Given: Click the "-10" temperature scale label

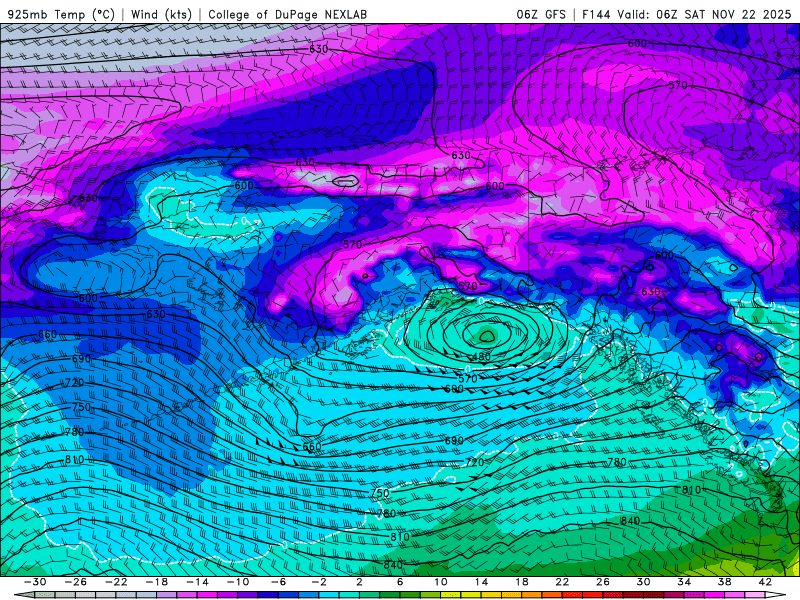Looking at the screenshot, I should (x=238, y=582).
